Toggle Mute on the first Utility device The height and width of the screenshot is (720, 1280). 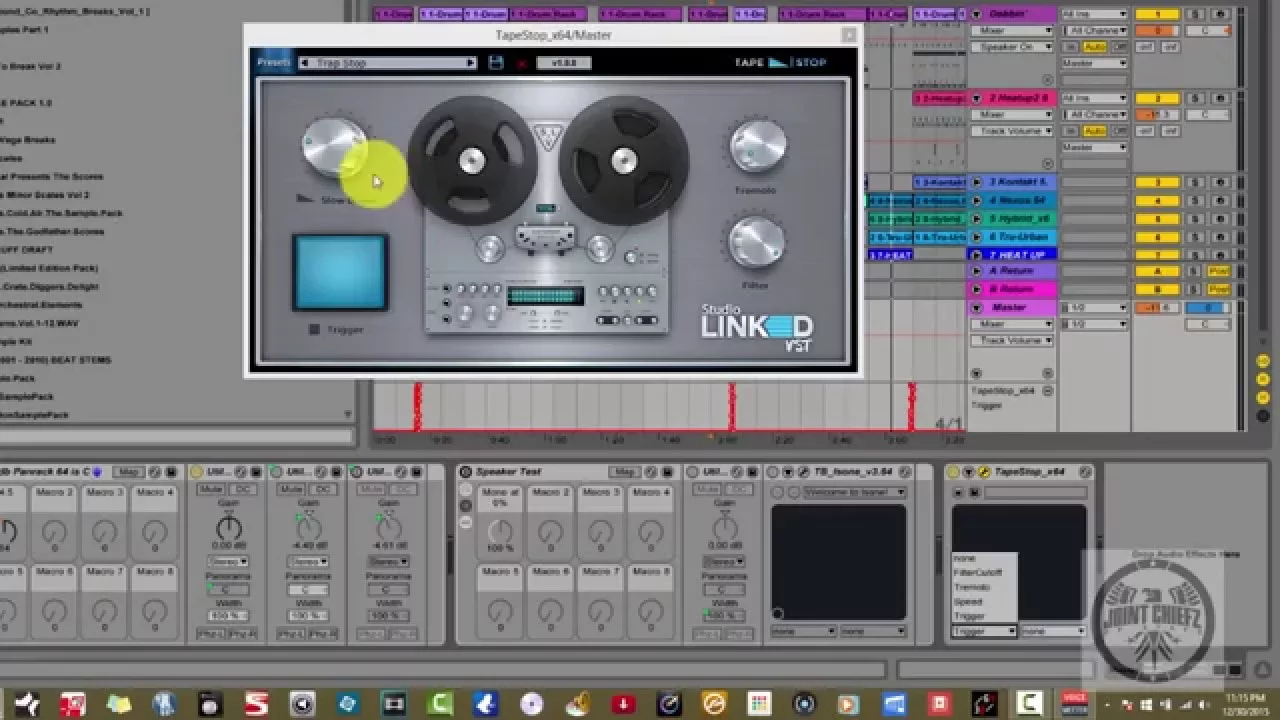(x=211, y=489)
